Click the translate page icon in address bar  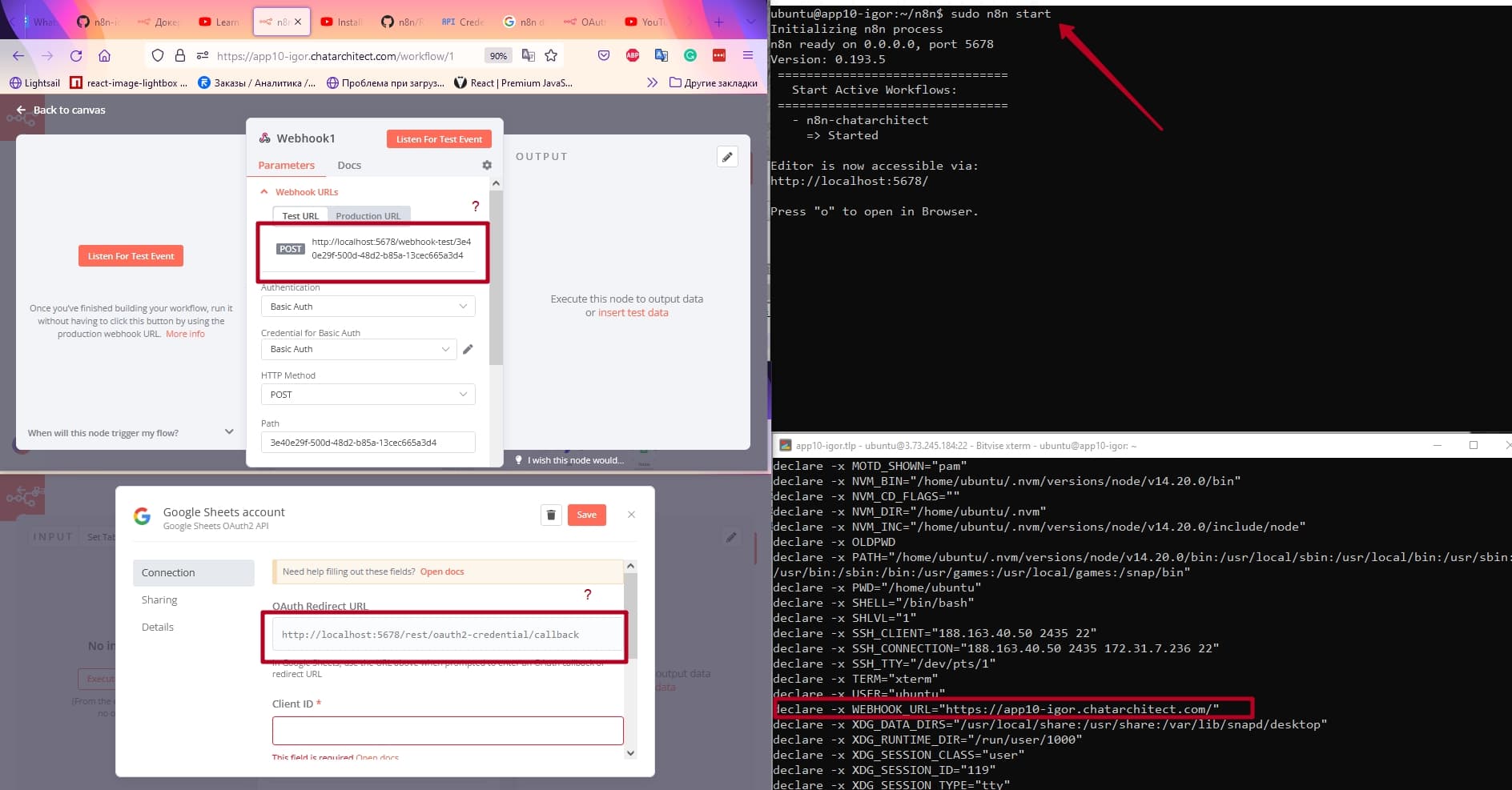coord(528,55)
